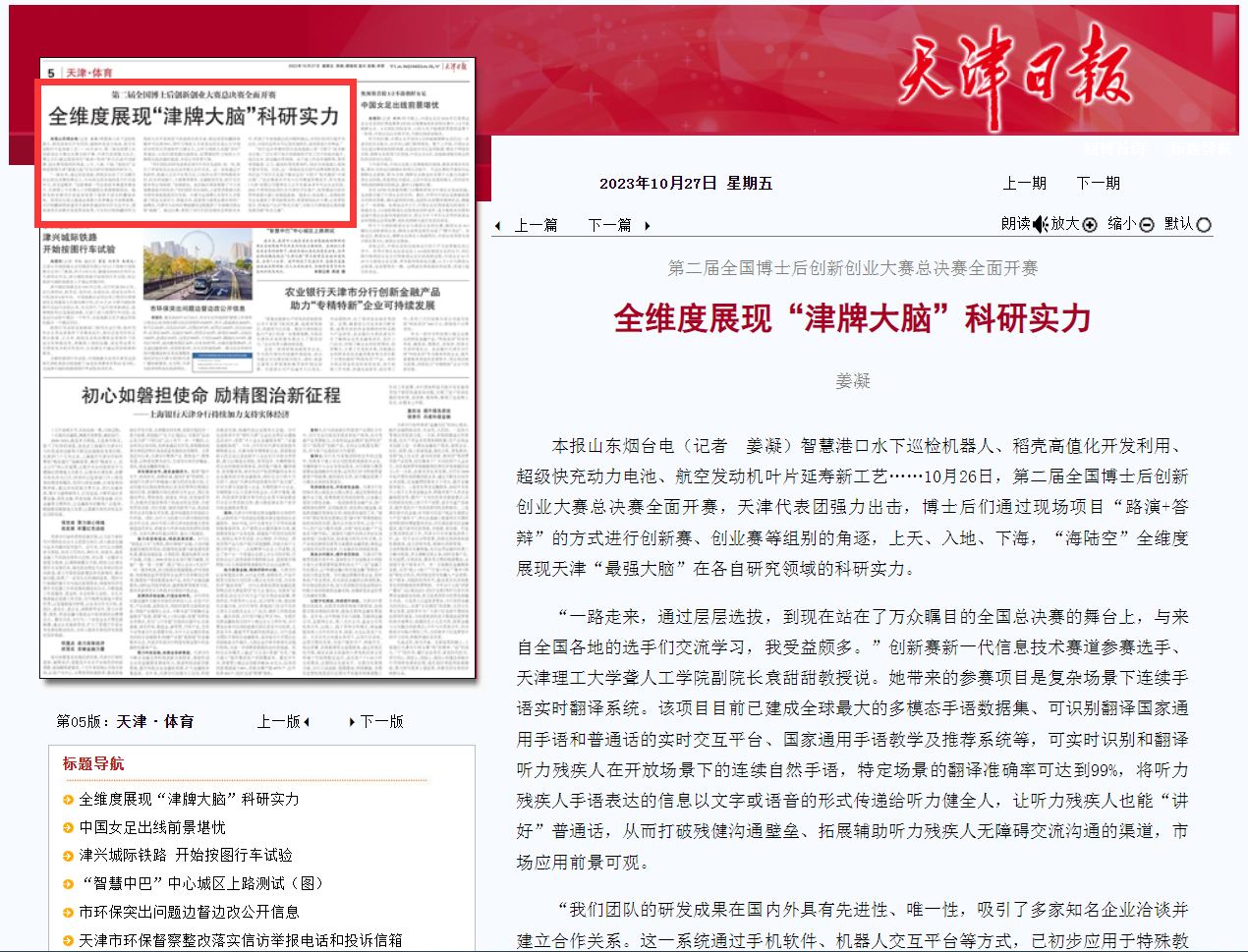1248x952 pixels.
Task: Click the right triangle before 下一版
Action: pyautogui.click(x=352, y=722)
